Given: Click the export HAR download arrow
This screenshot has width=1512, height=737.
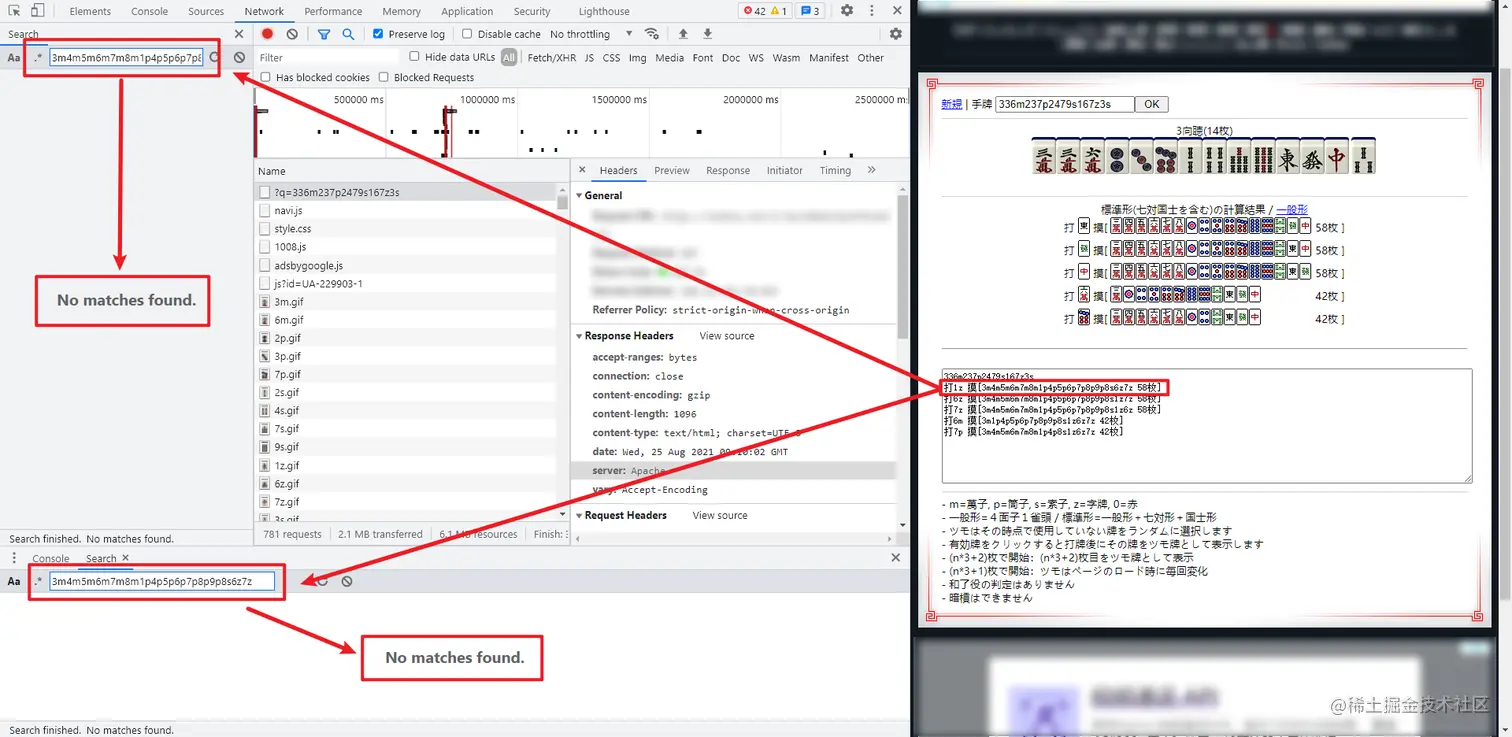Looking at the screenshot, I should tap(708, 34).
